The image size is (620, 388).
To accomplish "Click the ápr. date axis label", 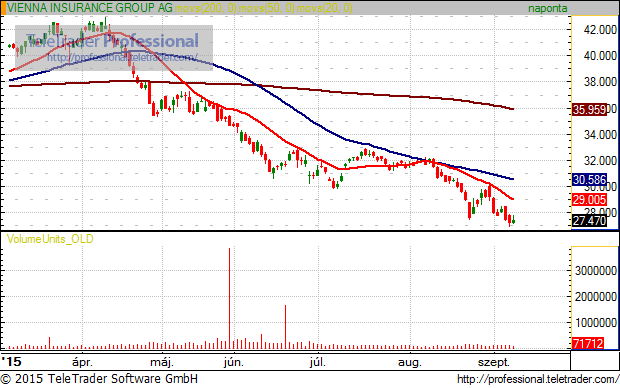I will click(82, 362).
